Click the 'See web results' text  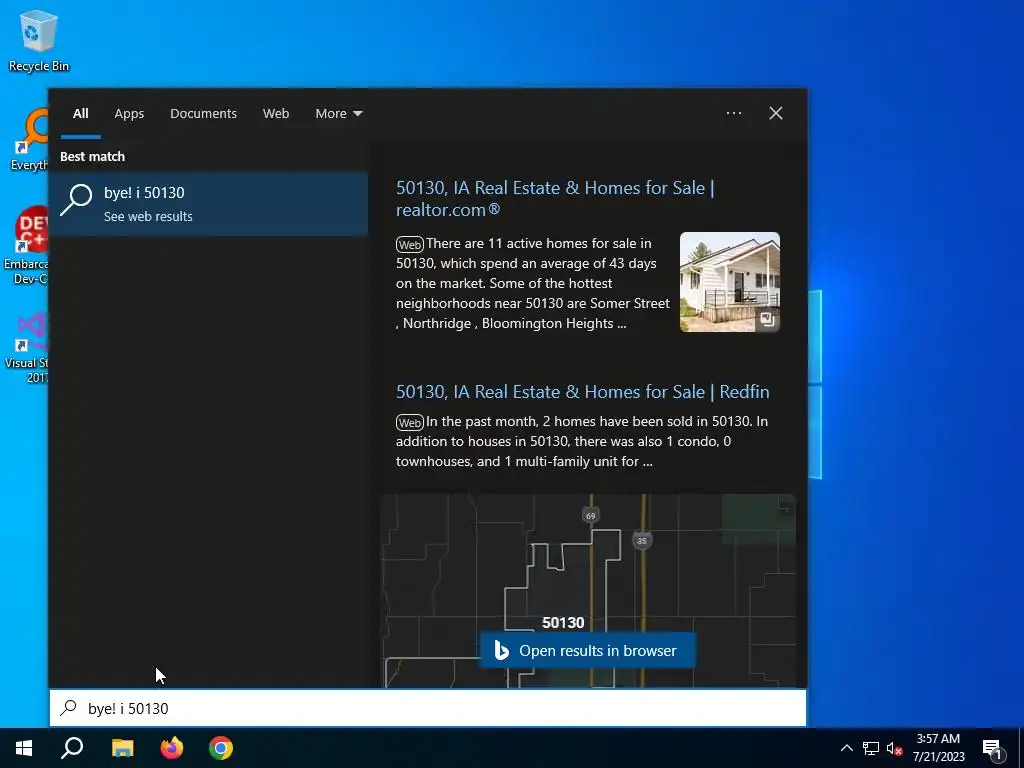(148, 216)
